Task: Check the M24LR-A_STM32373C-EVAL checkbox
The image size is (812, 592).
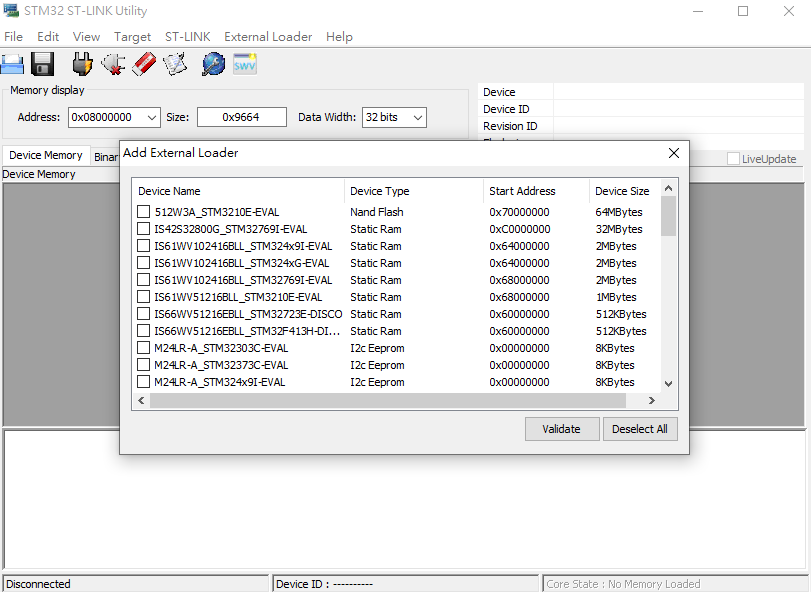Action: click(143, 365)
